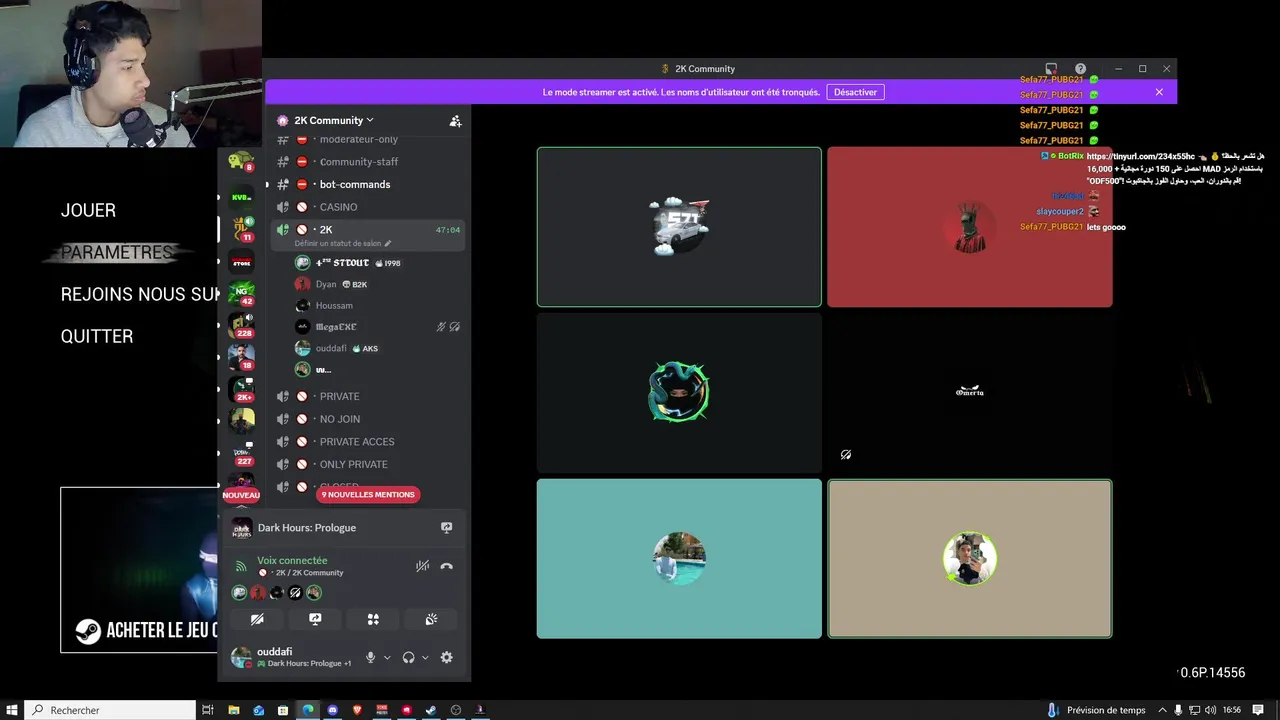
Task: Select voice member STTOUT
Action: (343, 263)
